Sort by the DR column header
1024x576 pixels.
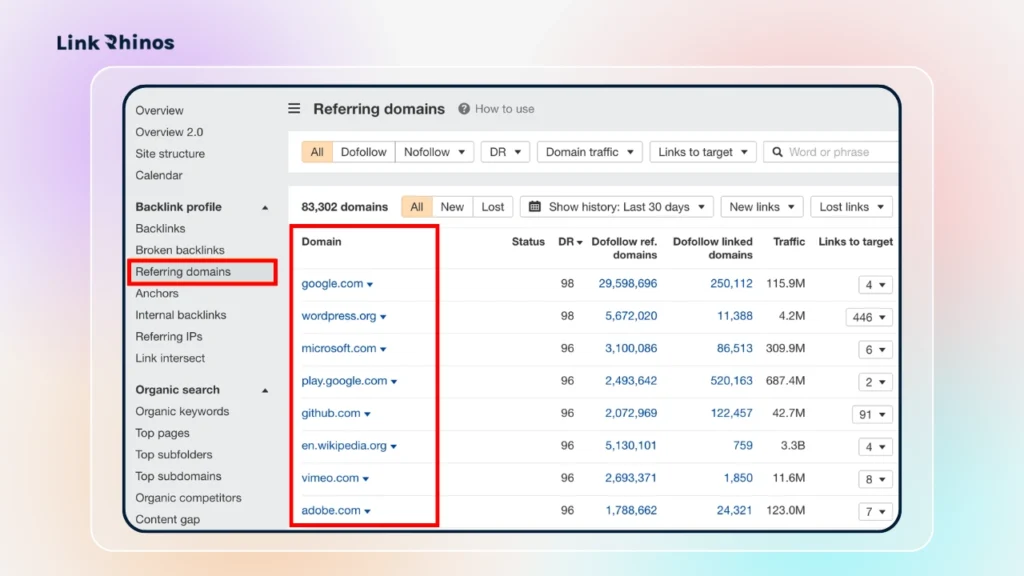pyautogui.click(x=569, y=242)
